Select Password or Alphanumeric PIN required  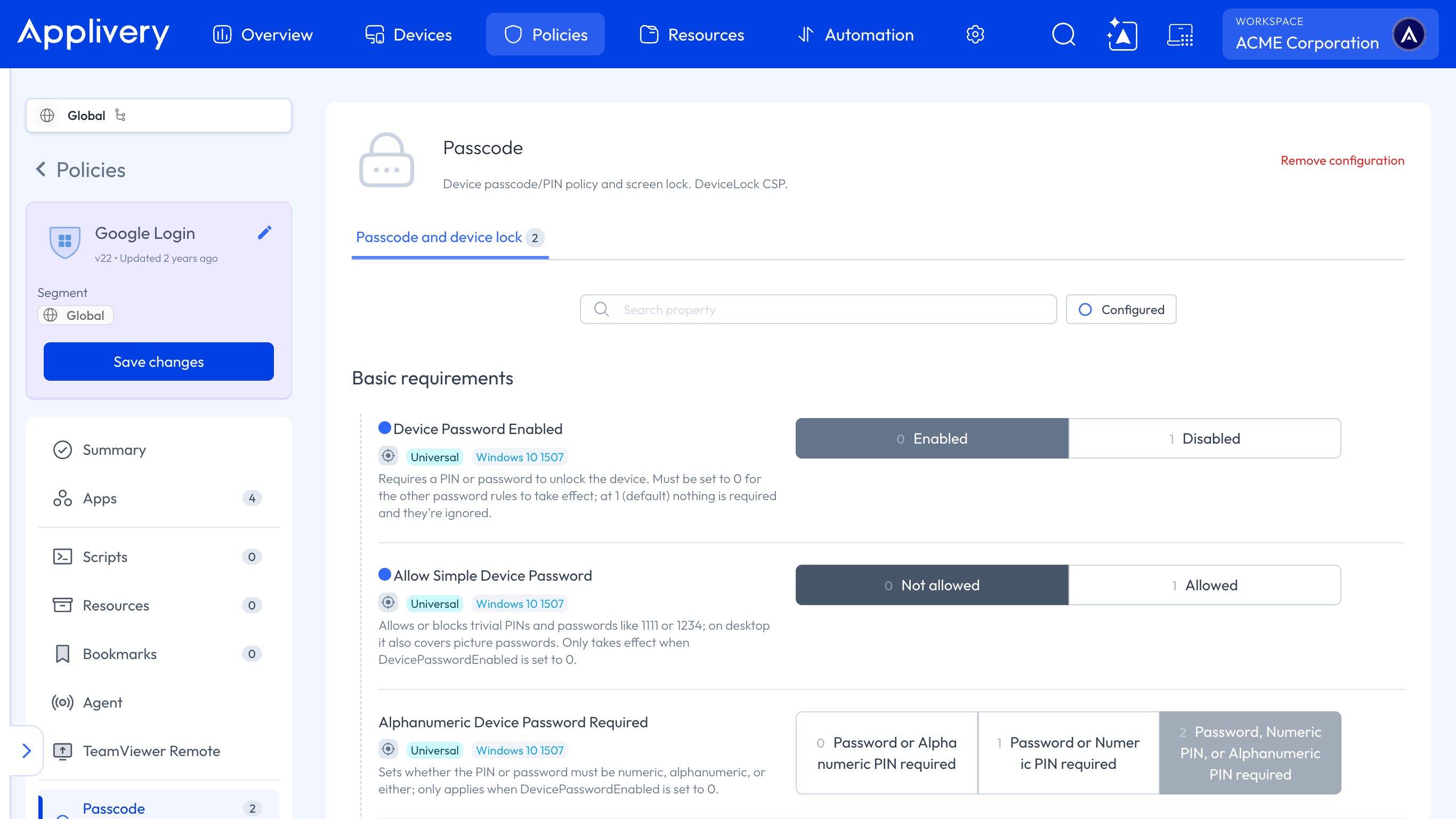point(886,753)
